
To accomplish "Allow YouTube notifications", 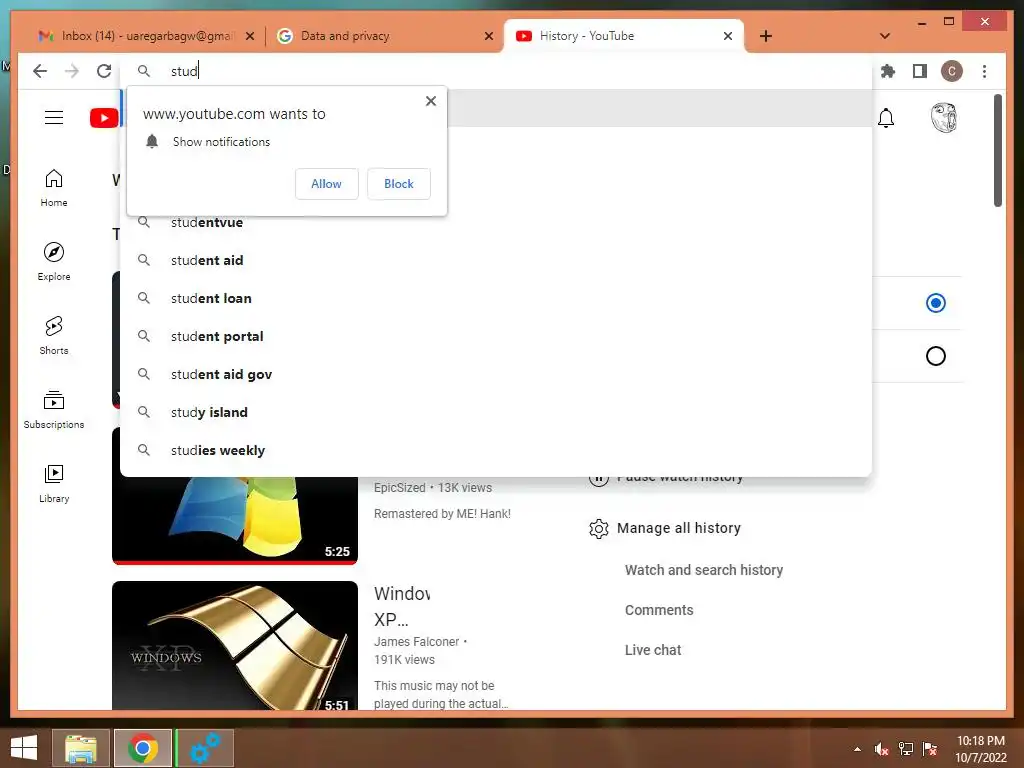I will [x=327, y=184].
